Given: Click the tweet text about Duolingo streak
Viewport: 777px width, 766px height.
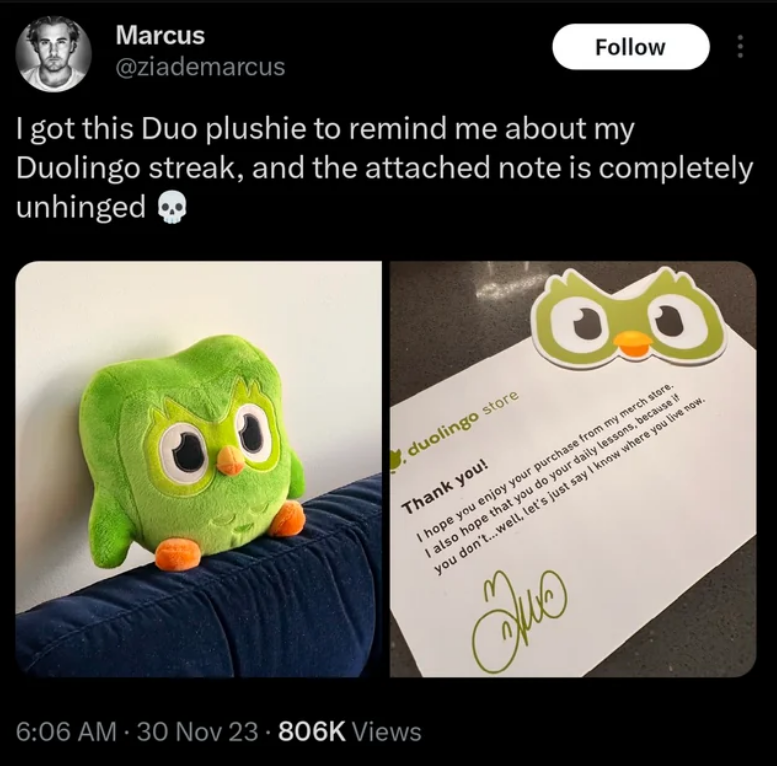Looking at the screenshot, I should tap(384, 168).
